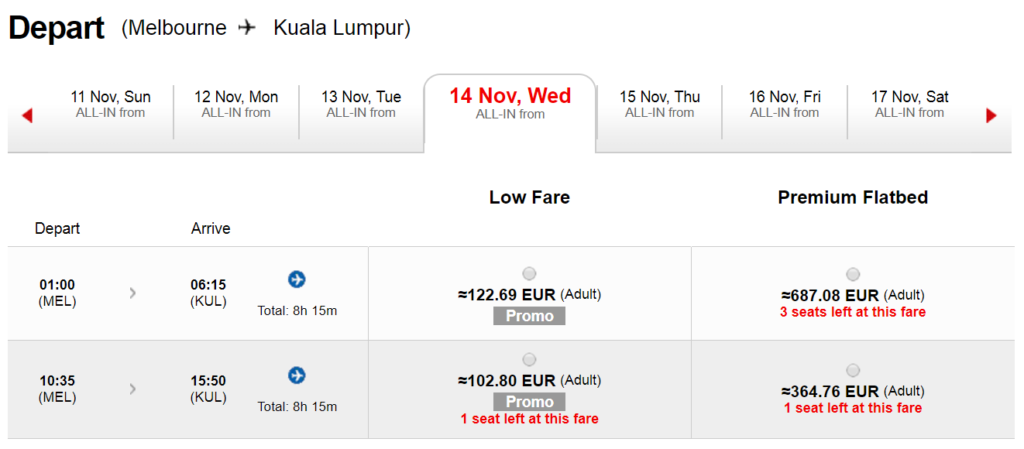Click chevron arrow in 01:00 flight row
This screenshot has width=1024, height=449.
coord(133,293)
